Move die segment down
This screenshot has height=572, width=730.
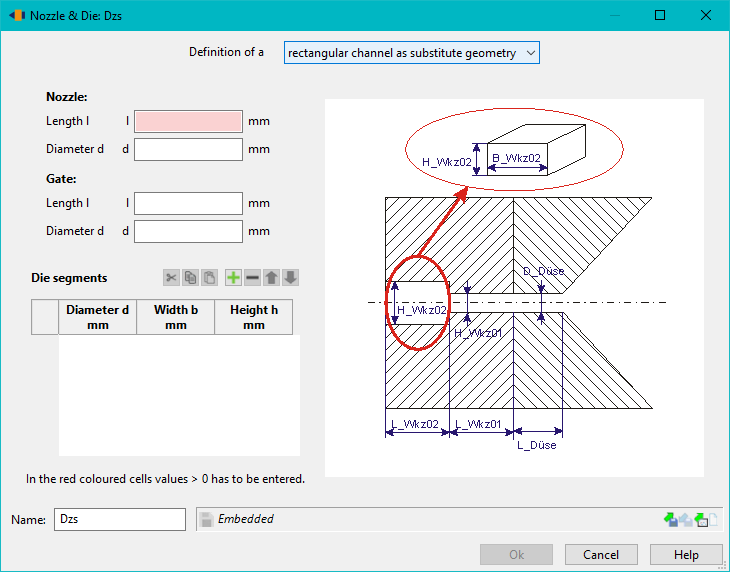(290, 278)
